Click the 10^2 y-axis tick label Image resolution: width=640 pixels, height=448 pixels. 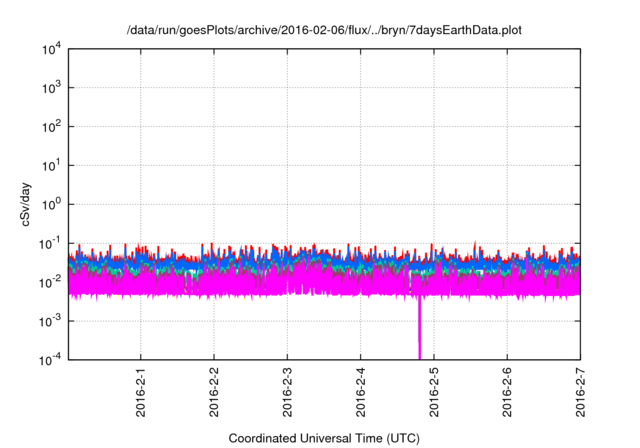coord(51,127)
